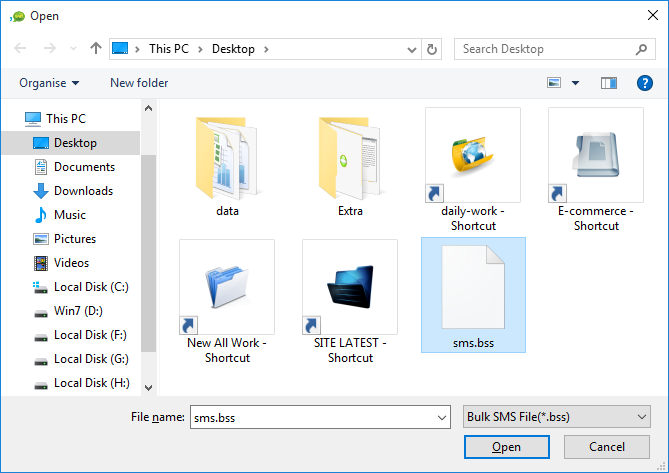Click the 'Extra' folder name label
Viewport: 669px width, 473px height.
pos(350,211)
